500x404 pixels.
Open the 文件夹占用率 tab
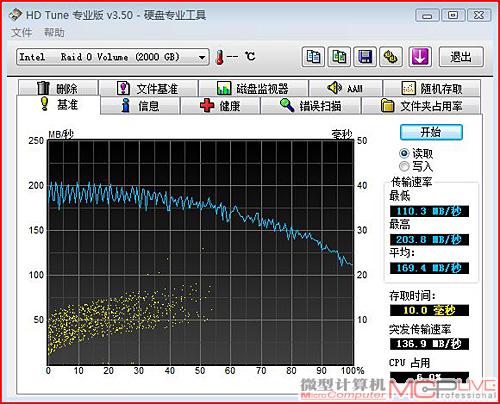[x=421, y=106]
